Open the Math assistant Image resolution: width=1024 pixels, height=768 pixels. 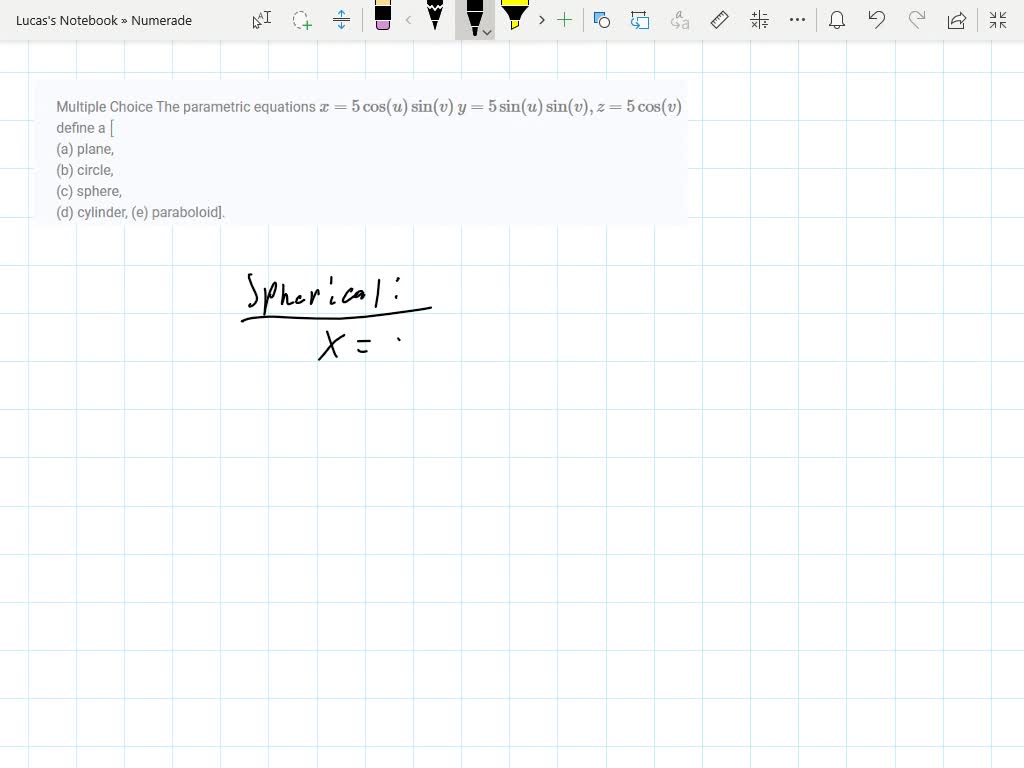(x=758, y=20)
